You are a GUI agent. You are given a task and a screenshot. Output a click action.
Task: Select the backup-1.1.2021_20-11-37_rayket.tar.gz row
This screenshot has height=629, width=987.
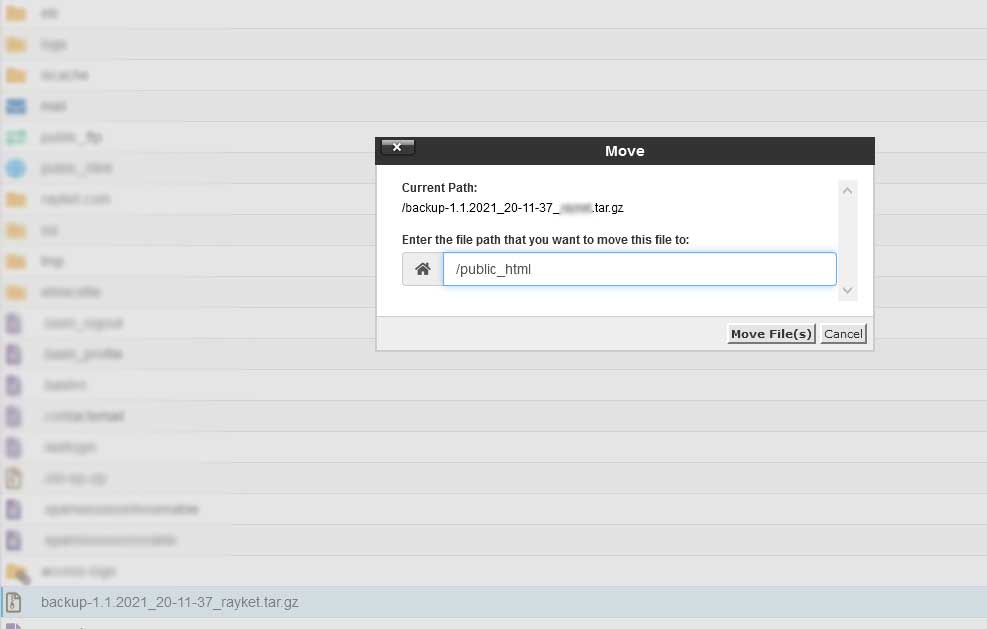(170, 602)
